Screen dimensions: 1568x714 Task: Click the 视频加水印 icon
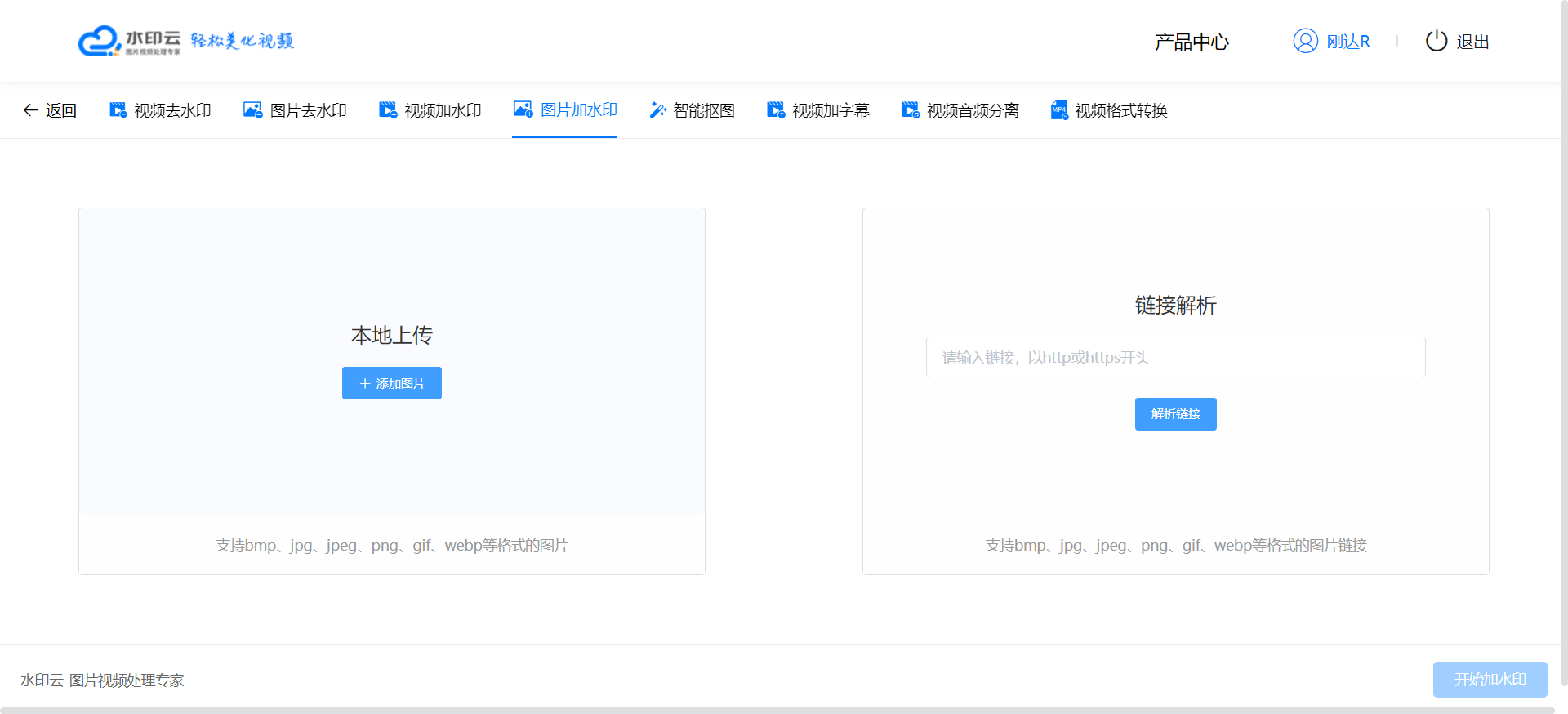click(x=388, y=110)
